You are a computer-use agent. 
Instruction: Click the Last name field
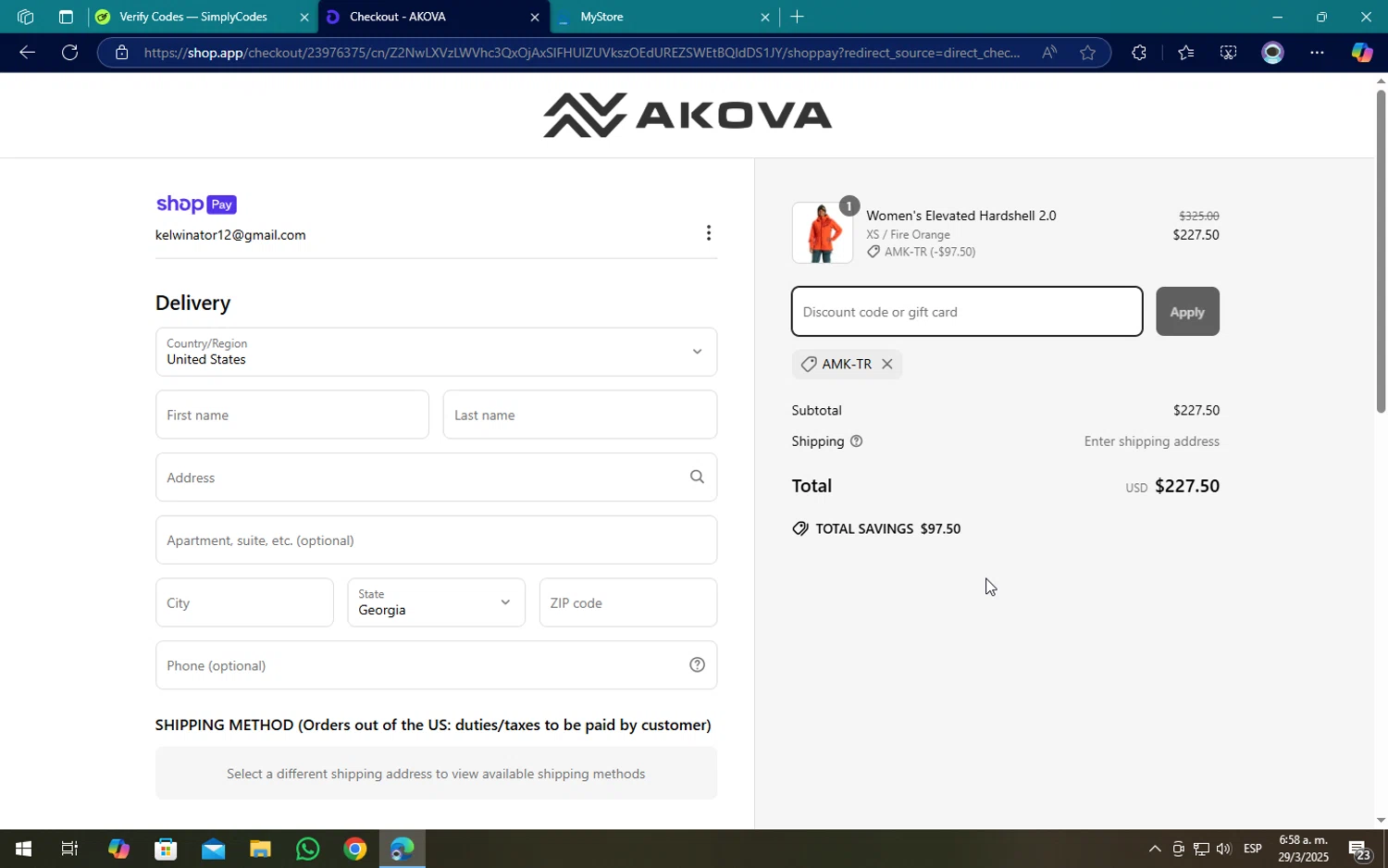579,415
